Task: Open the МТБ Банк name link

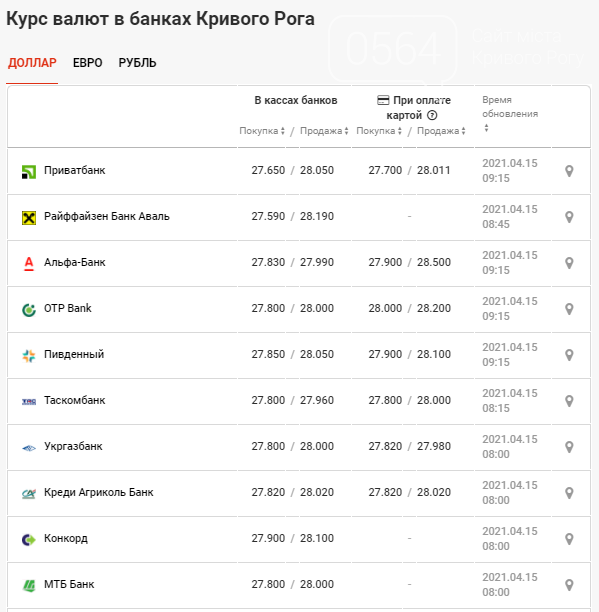Action: click(69, 585)
